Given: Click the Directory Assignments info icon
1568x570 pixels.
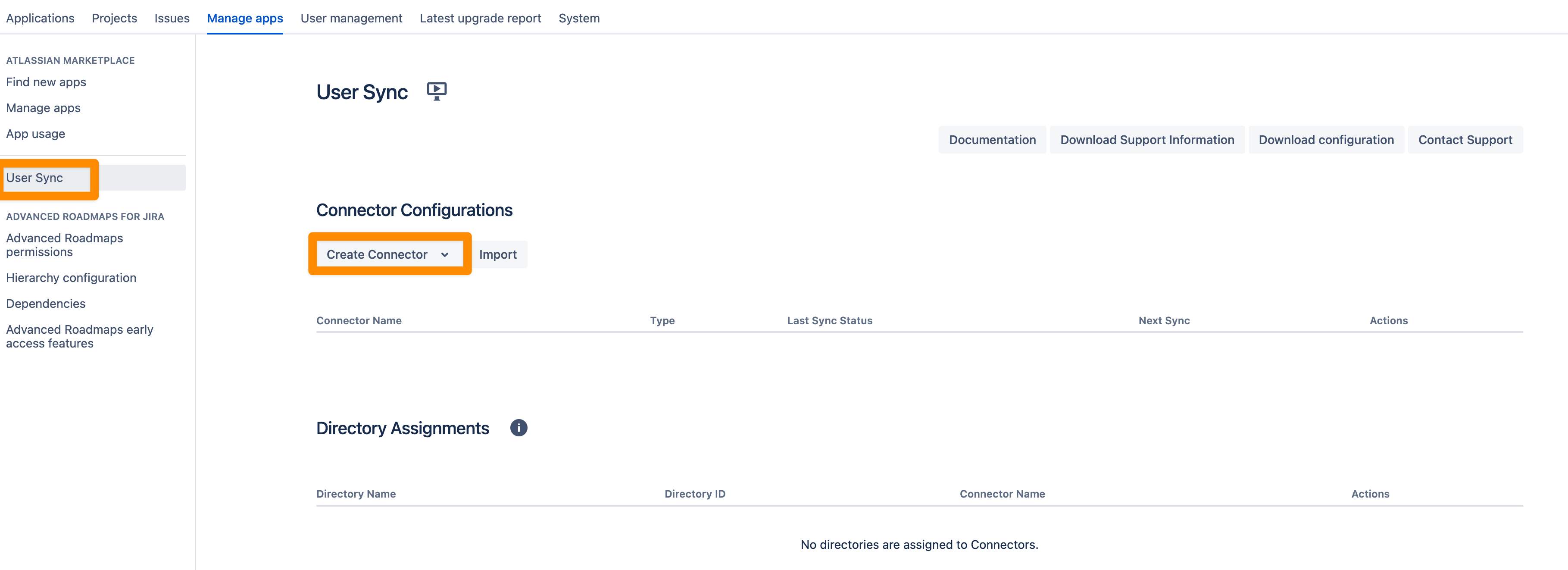Looking at the screenshot, I should click(x=519, y=428).
